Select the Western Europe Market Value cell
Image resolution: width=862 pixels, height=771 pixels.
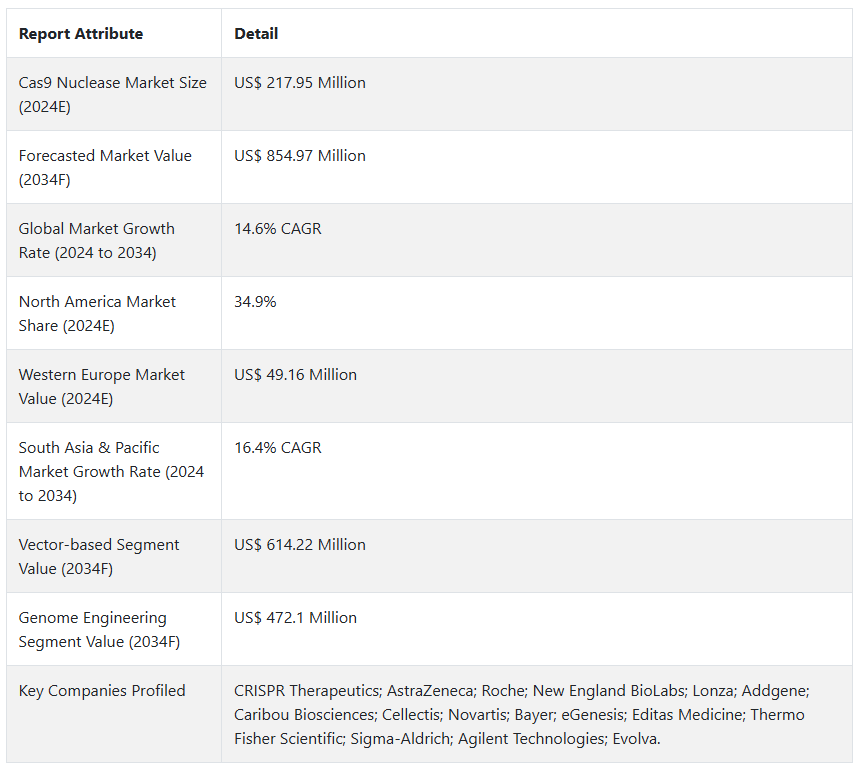point(102,386)
